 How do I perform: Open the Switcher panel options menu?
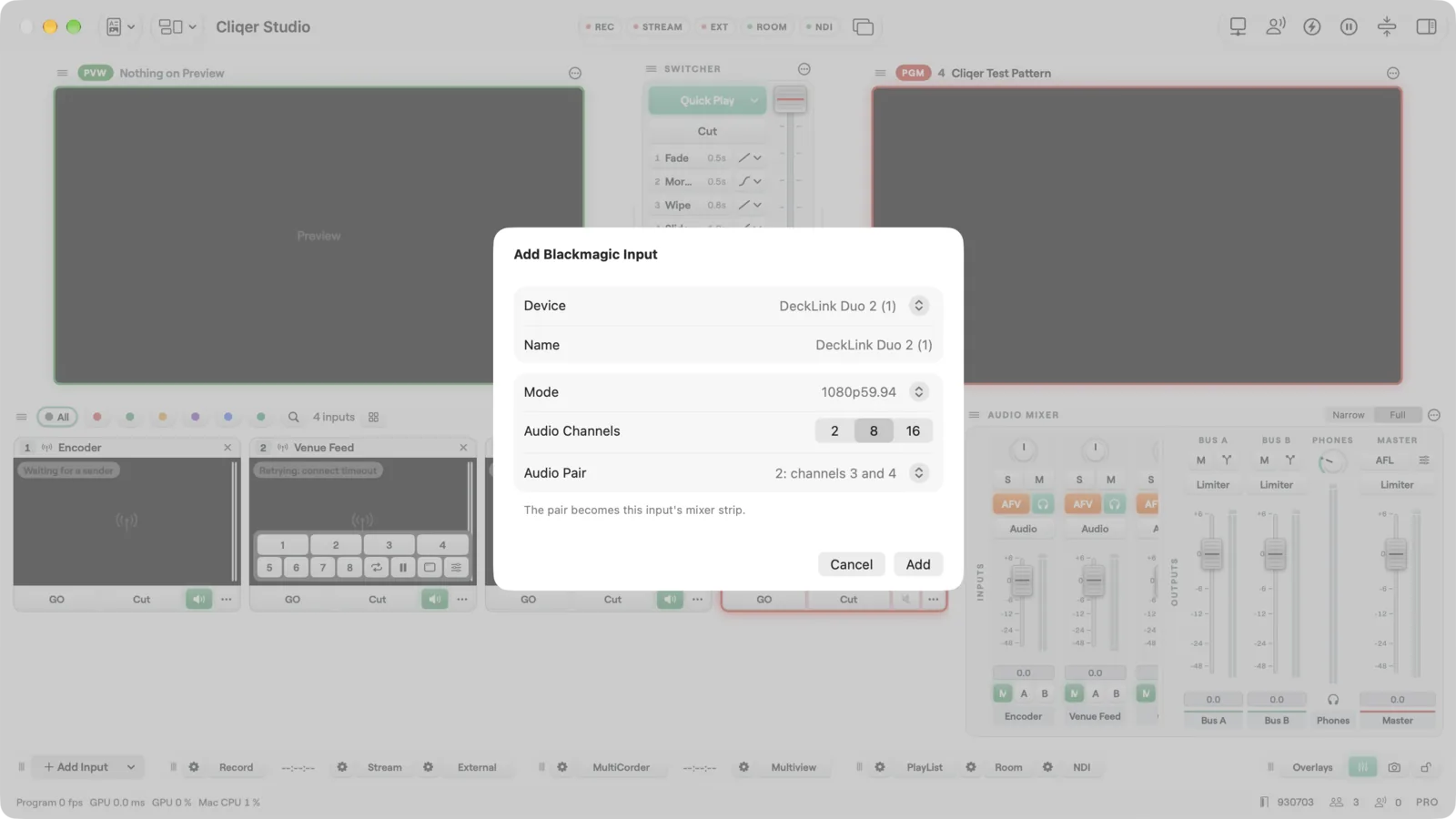point(804,69)
